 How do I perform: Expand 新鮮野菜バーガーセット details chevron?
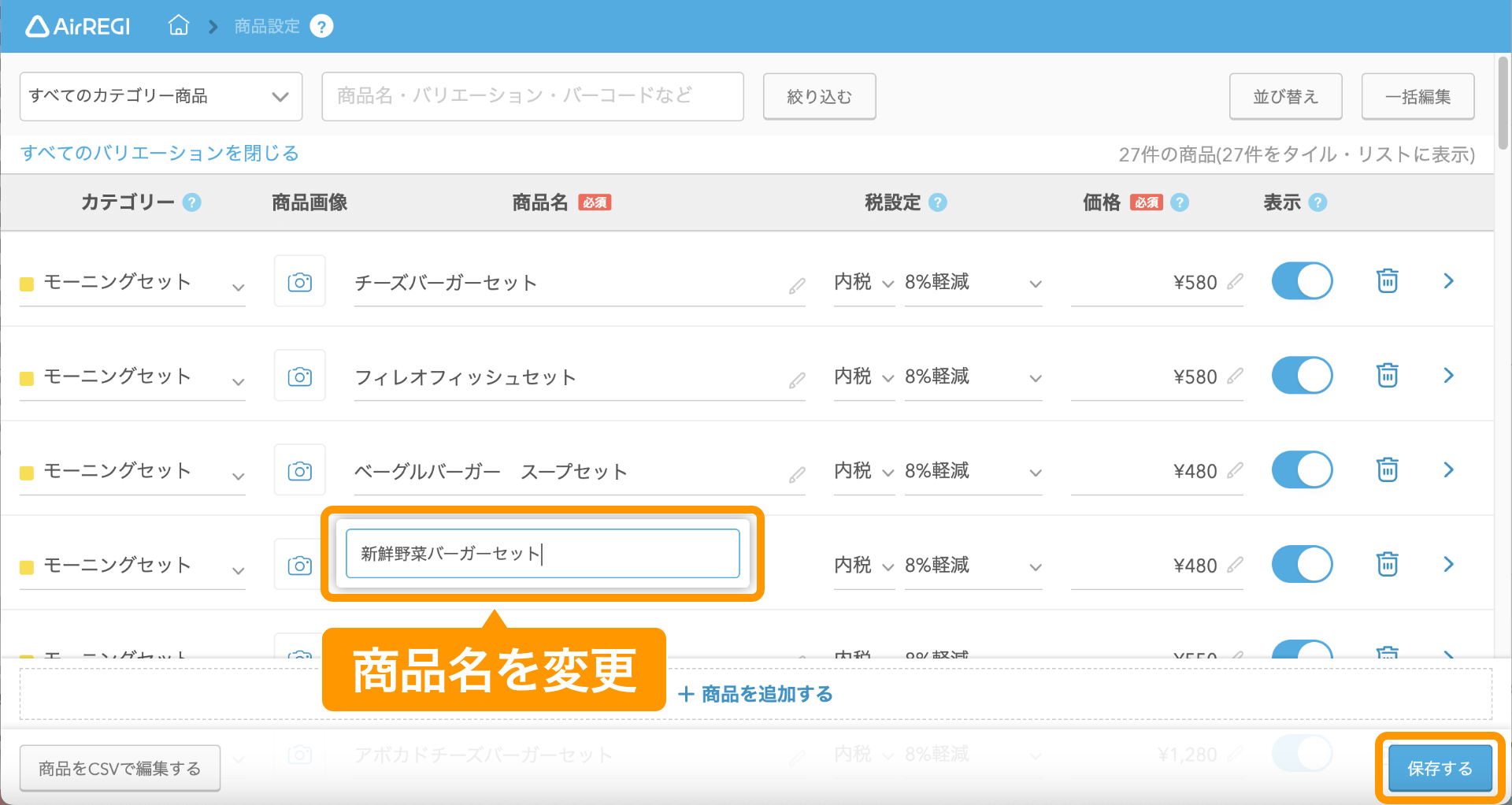pyautogui.click(x=1448, y=565)
